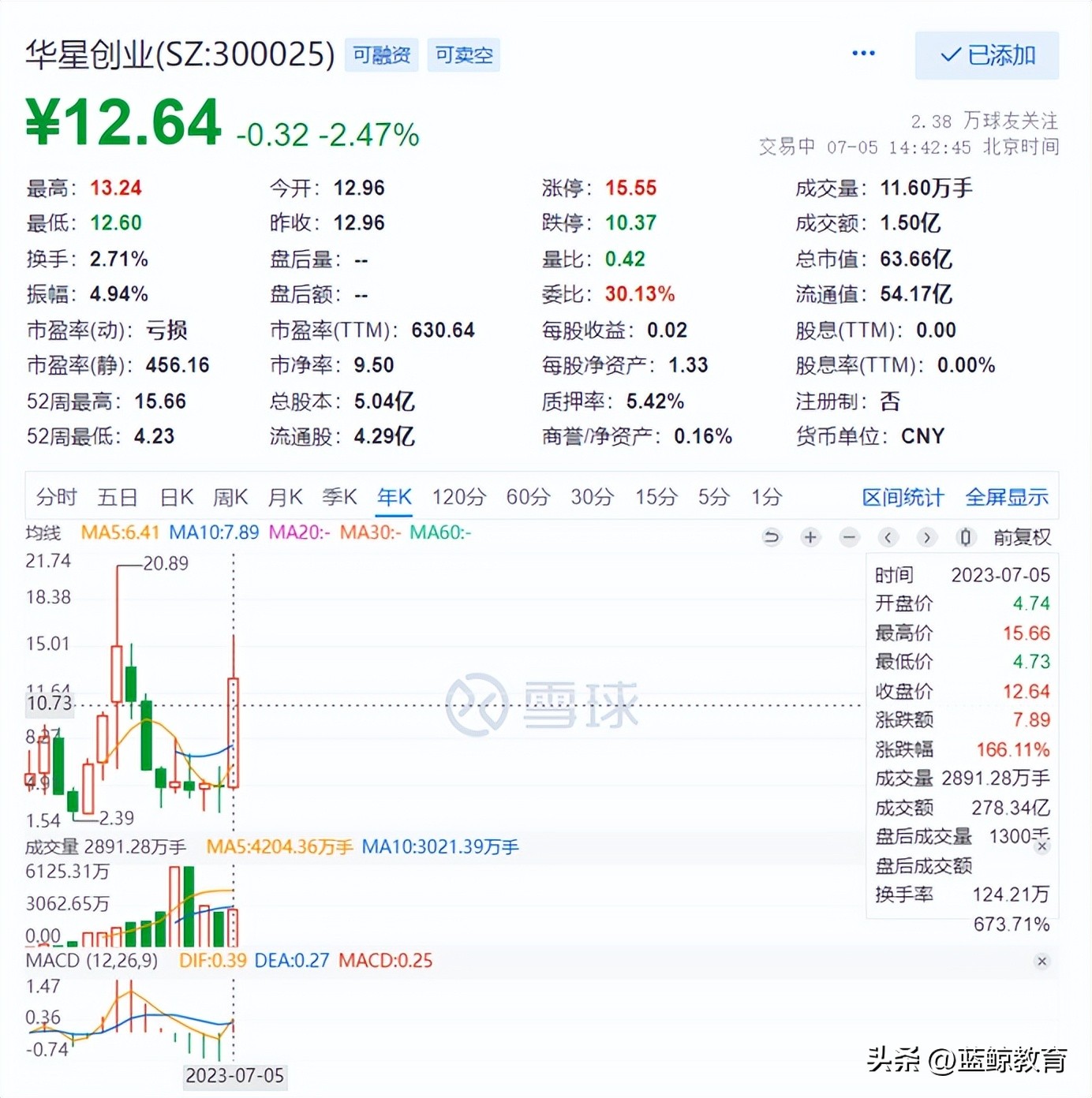Open the more options ellipsis menu

click(x=862, y=53)
